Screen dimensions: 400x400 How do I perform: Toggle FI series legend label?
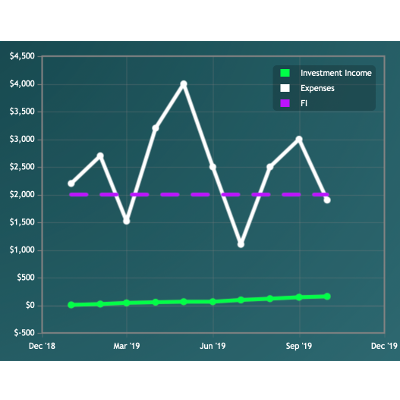[304, 103]
